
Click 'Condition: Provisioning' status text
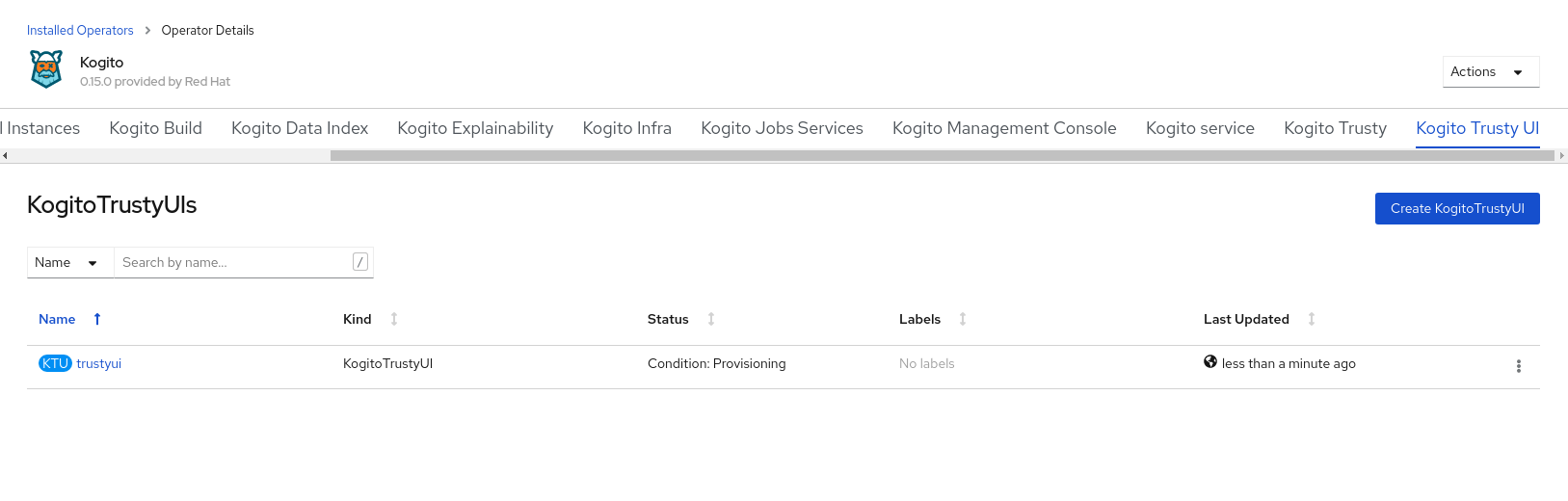pyautogui.click(x=717, y=363)
